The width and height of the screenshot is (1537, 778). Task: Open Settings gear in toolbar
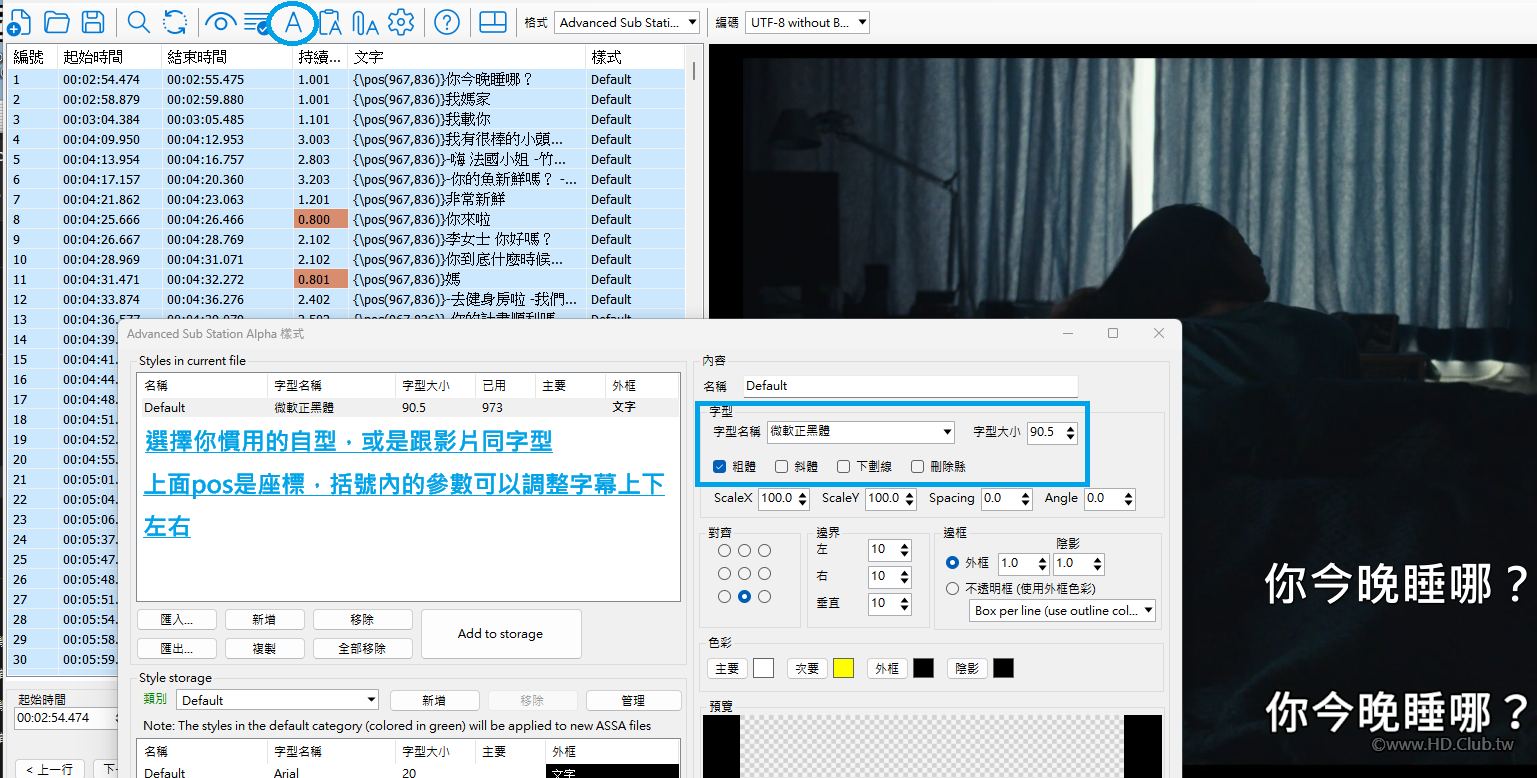(x=401, y=22)
